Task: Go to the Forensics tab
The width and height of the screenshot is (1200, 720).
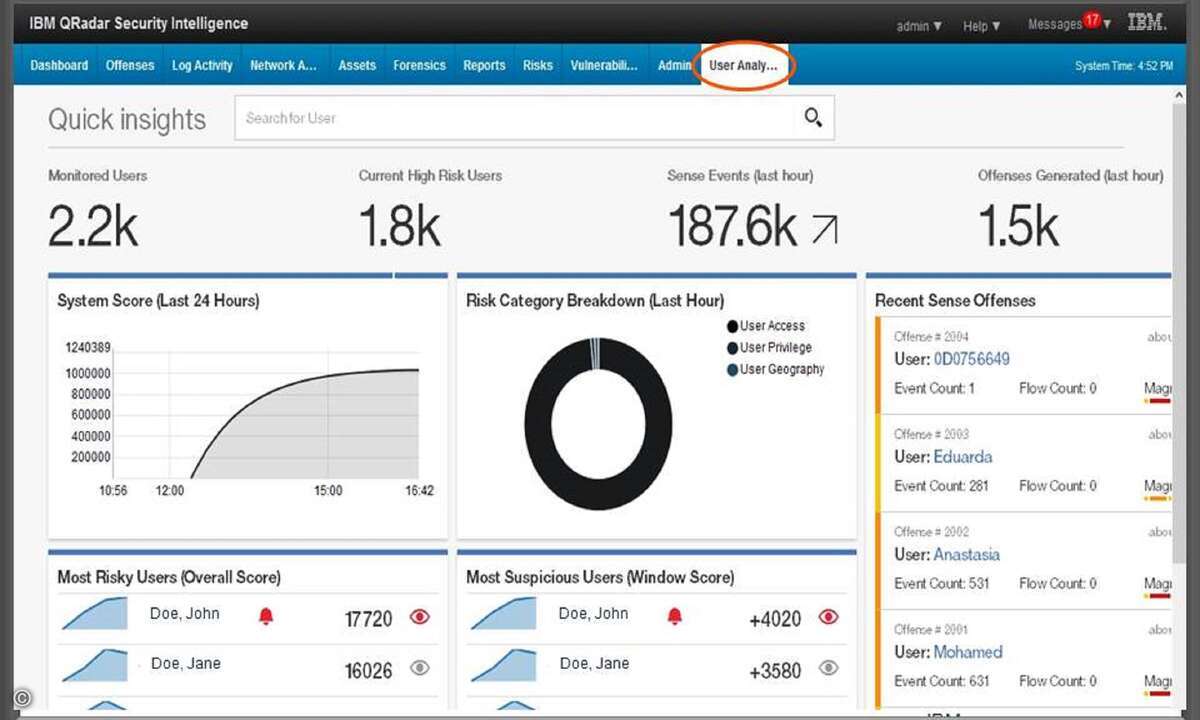Action: [419, 65]
